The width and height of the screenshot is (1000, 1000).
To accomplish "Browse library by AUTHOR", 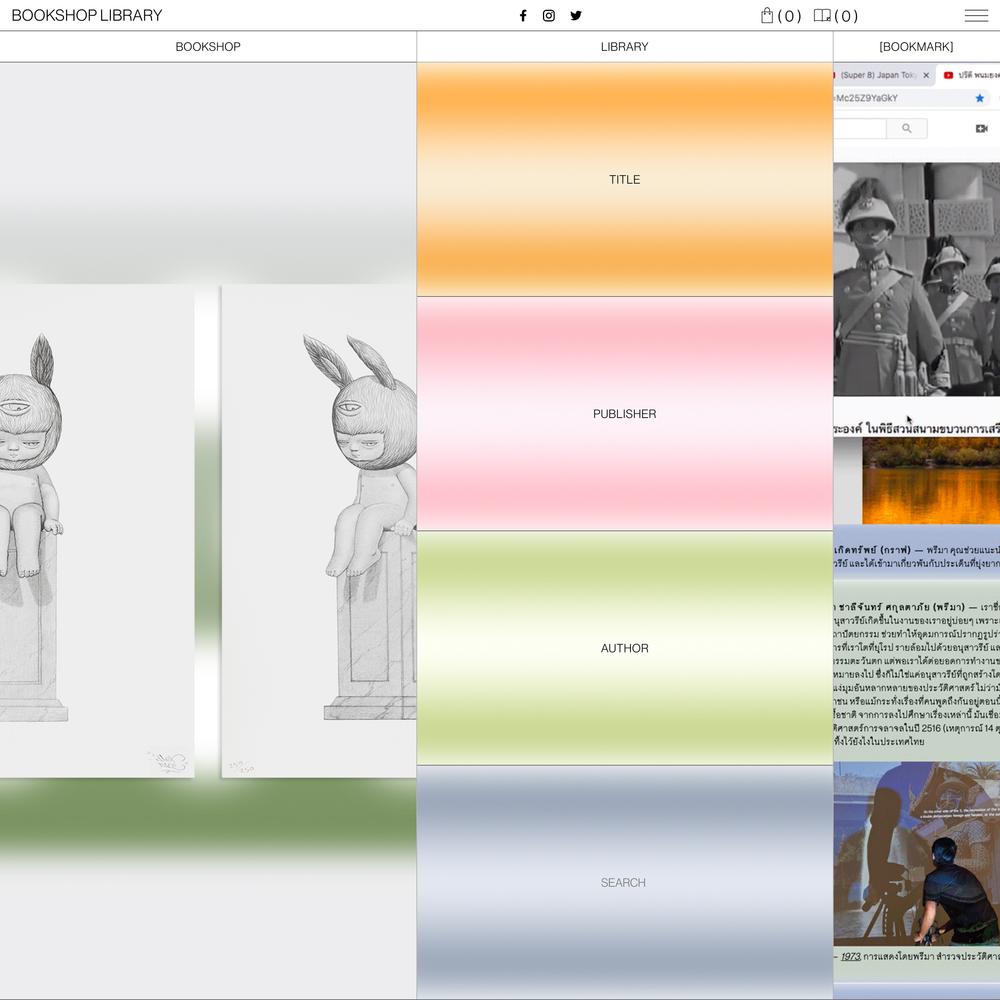I will [624, 648].
